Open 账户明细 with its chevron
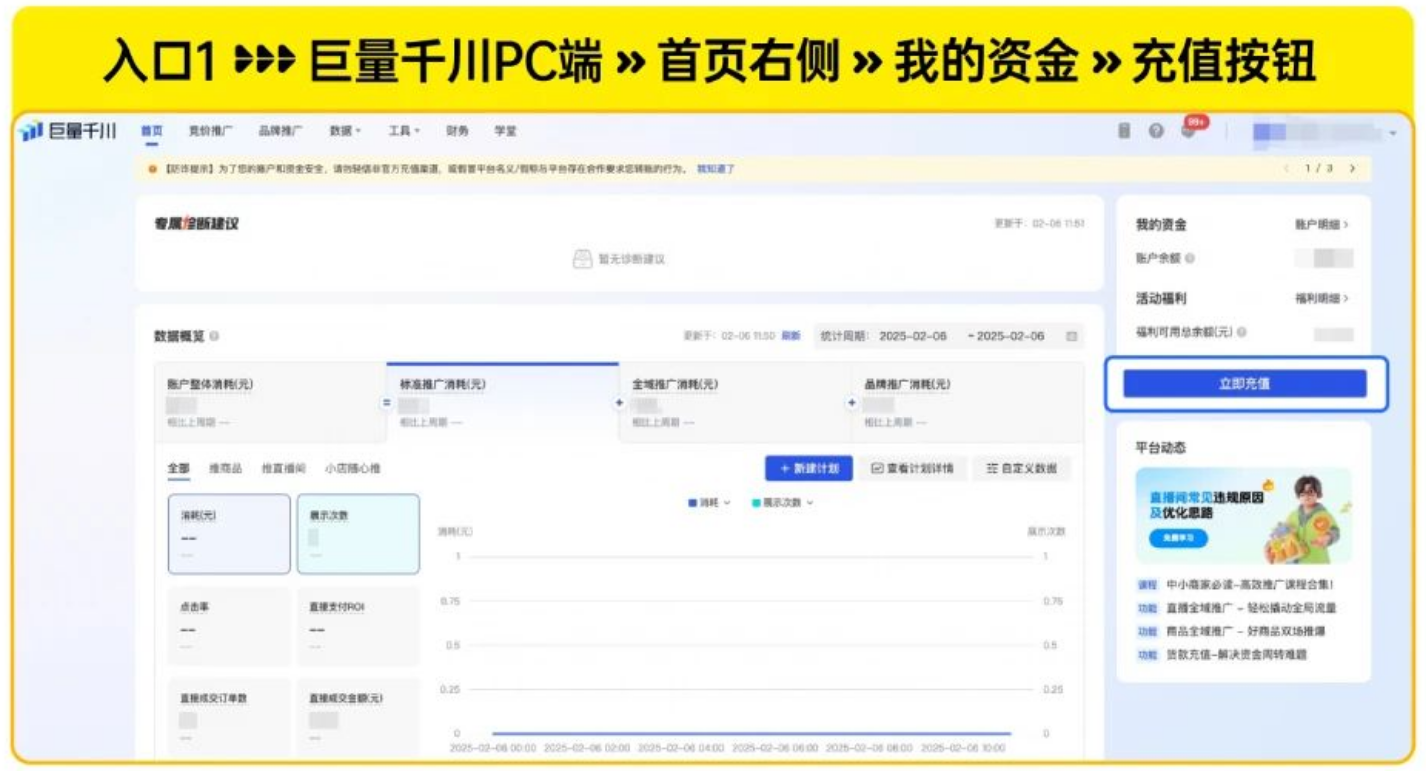The image size is (1426, 771). (1321, 225)
